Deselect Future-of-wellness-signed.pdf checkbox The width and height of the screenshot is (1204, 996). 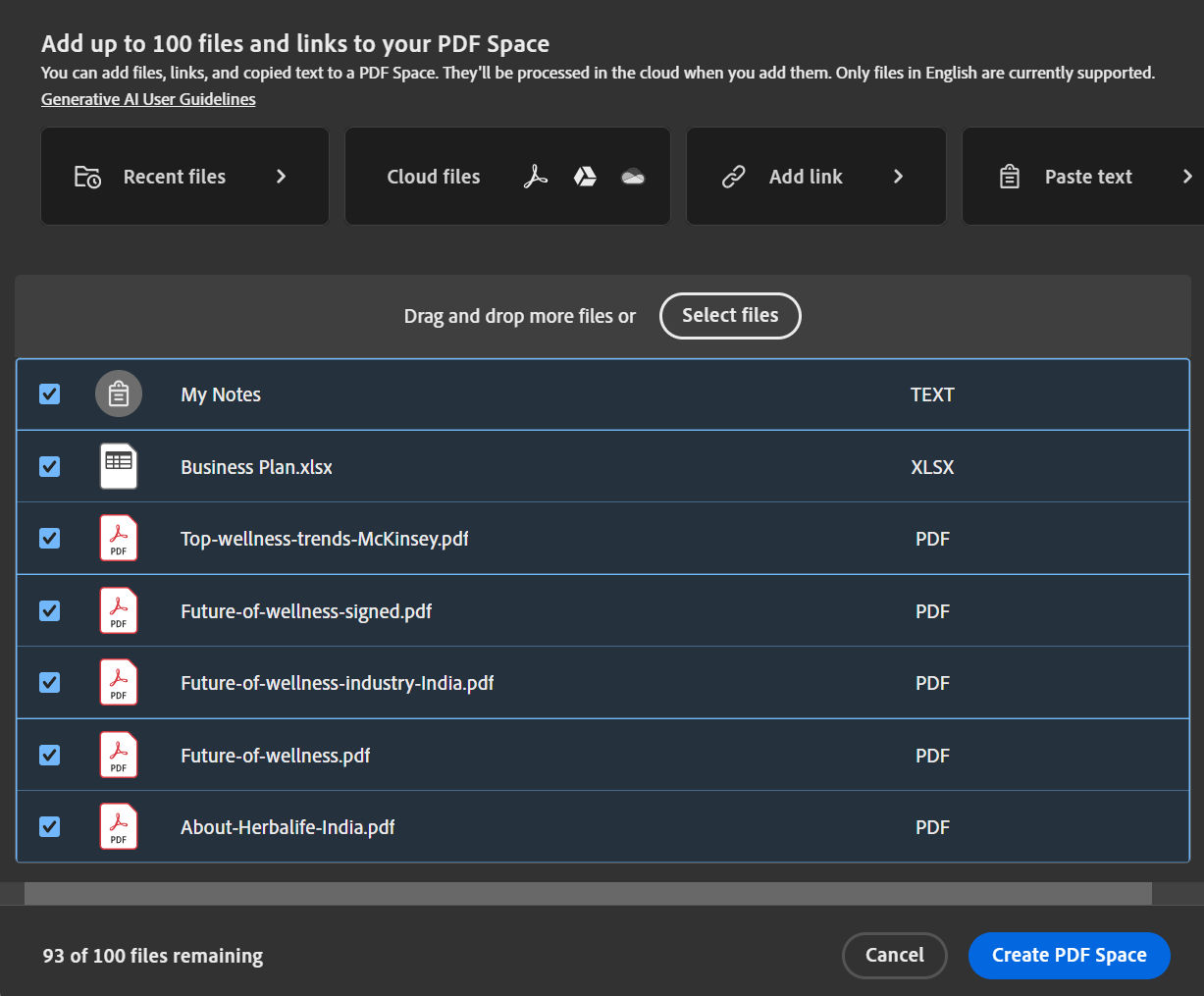[x=50, y=610]
